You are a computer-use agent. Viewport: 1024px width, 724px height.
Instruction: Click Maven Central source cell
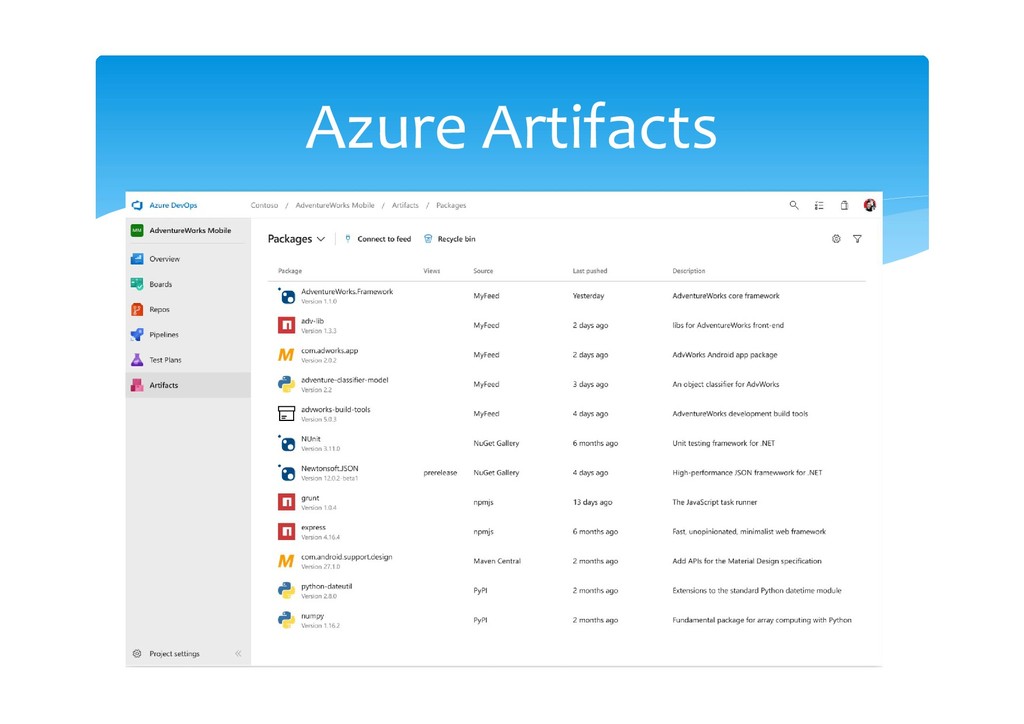point(497,561)
